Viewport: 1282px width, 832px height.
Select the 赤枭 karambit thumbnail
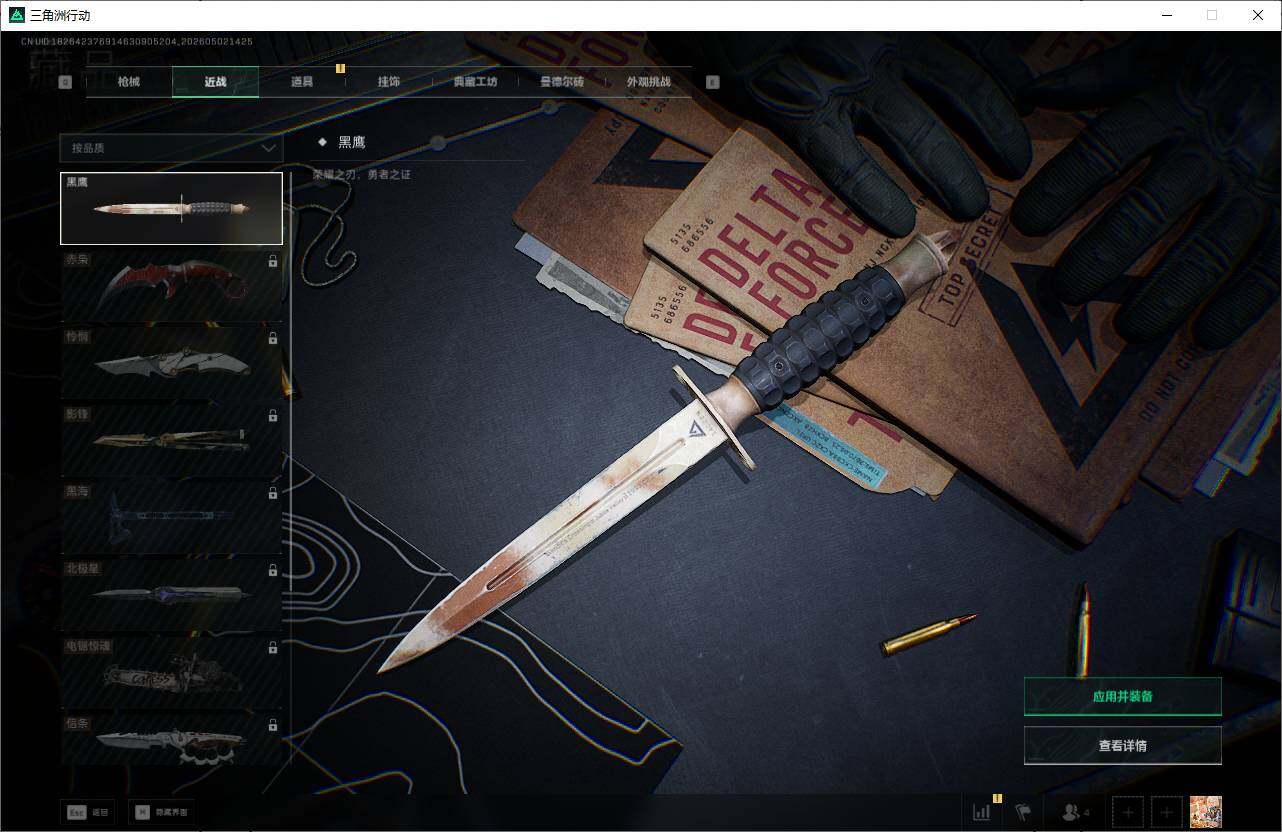tap(171, 285)
